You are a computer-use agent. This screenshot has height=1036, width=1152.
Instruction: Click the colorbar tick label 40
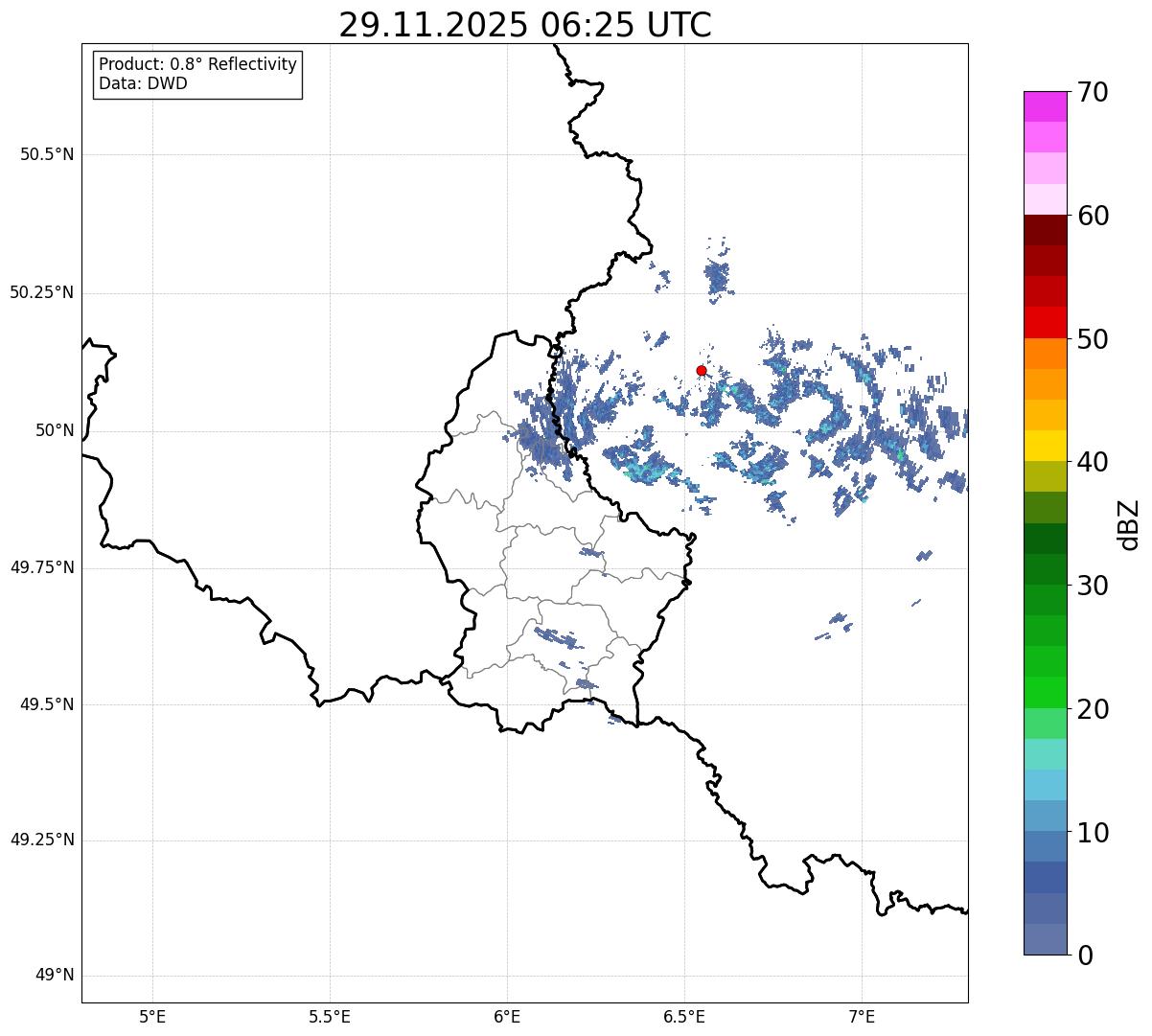[1093, 462]
